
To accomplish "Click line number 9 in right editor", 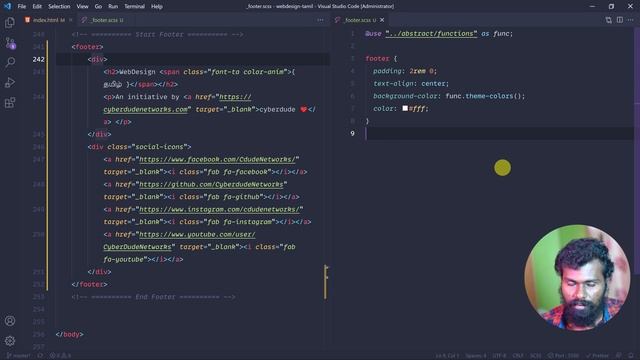I will pos(352,133).
